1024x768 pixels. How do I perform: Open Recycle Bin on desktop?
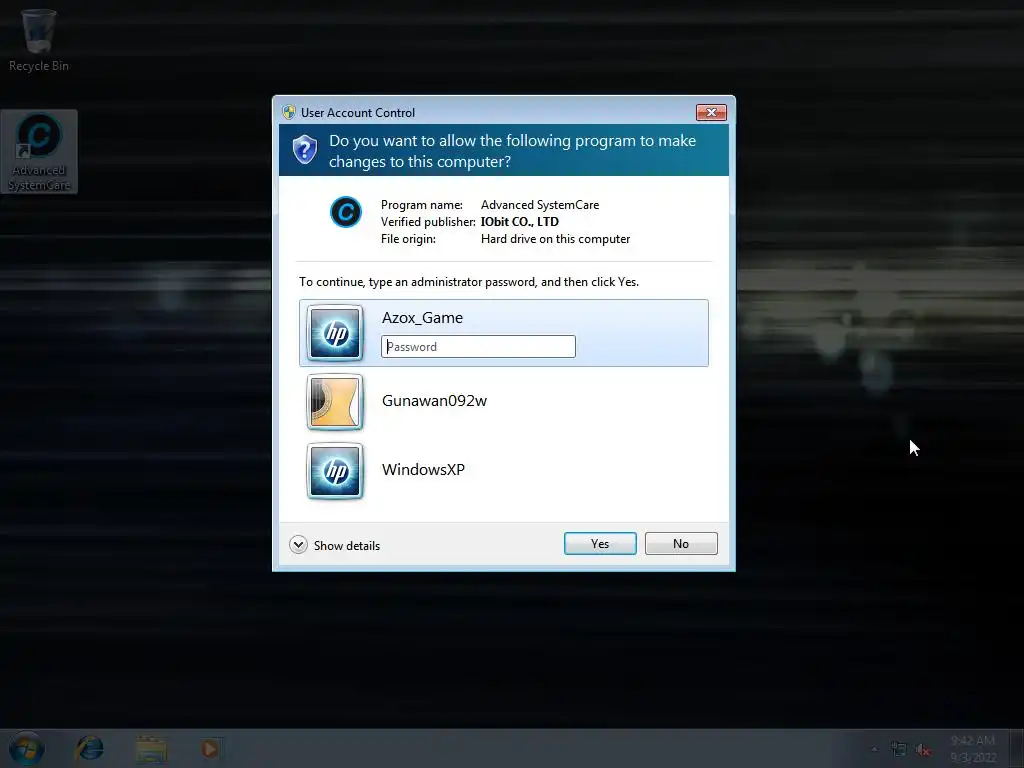tap(39, 40)
